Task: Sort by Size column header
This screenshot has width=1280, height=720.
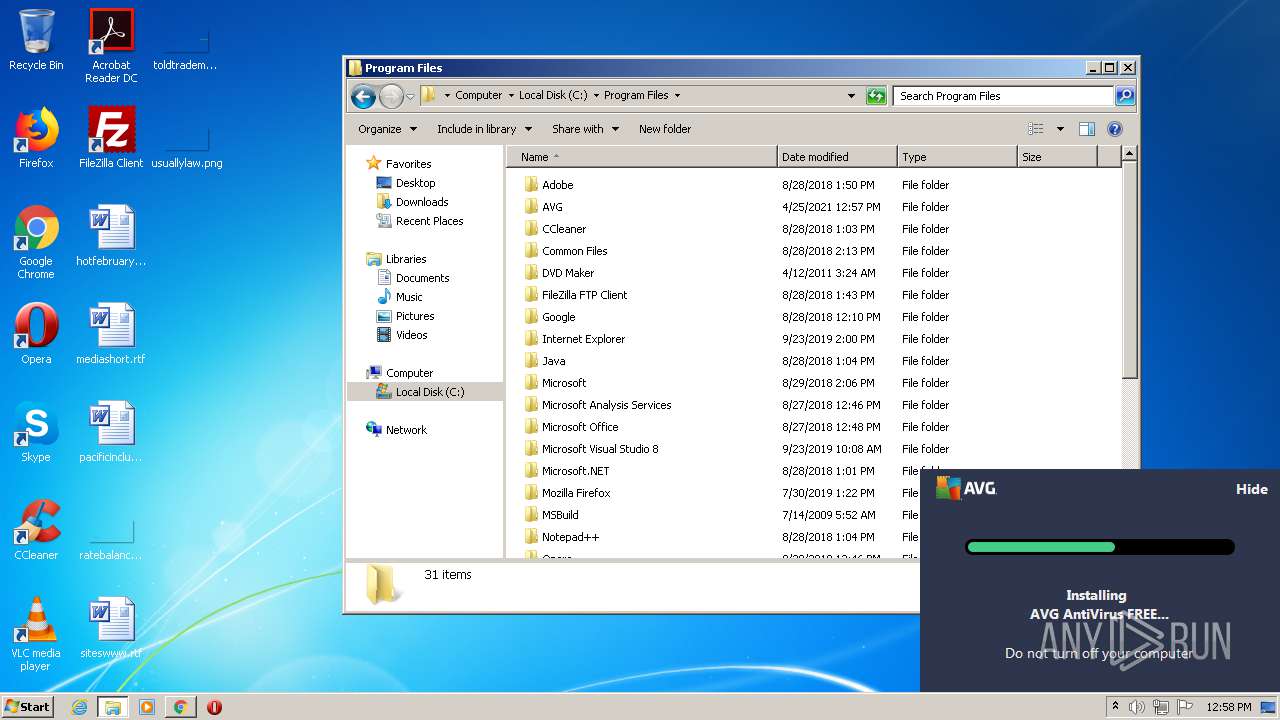Action: tap(1057, 157)
